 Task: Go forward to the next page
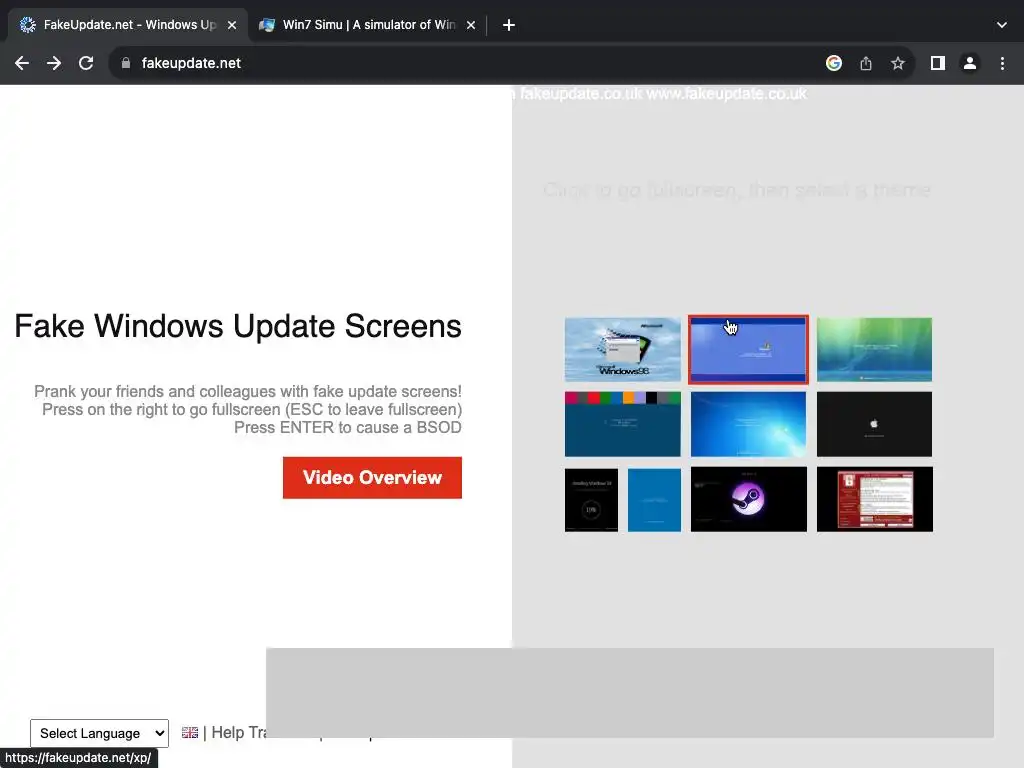click(x=54, y=63)
